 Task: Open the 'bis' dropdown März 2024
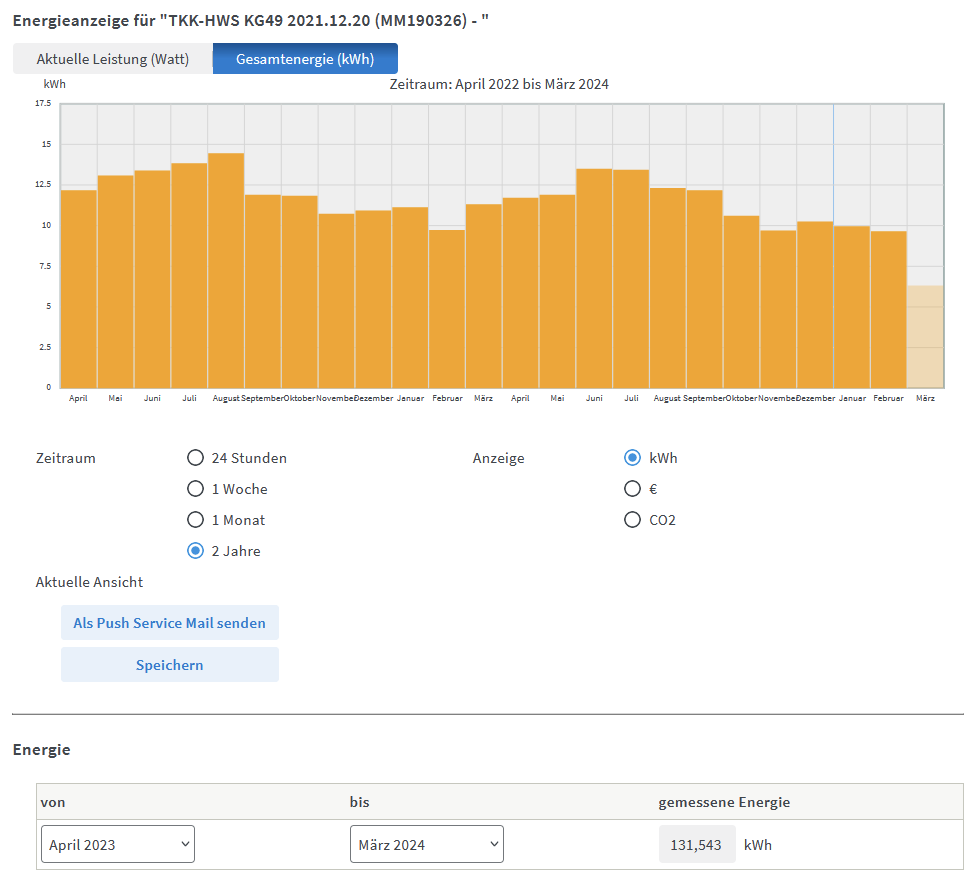pyautogui.click(x=427, y=844)
